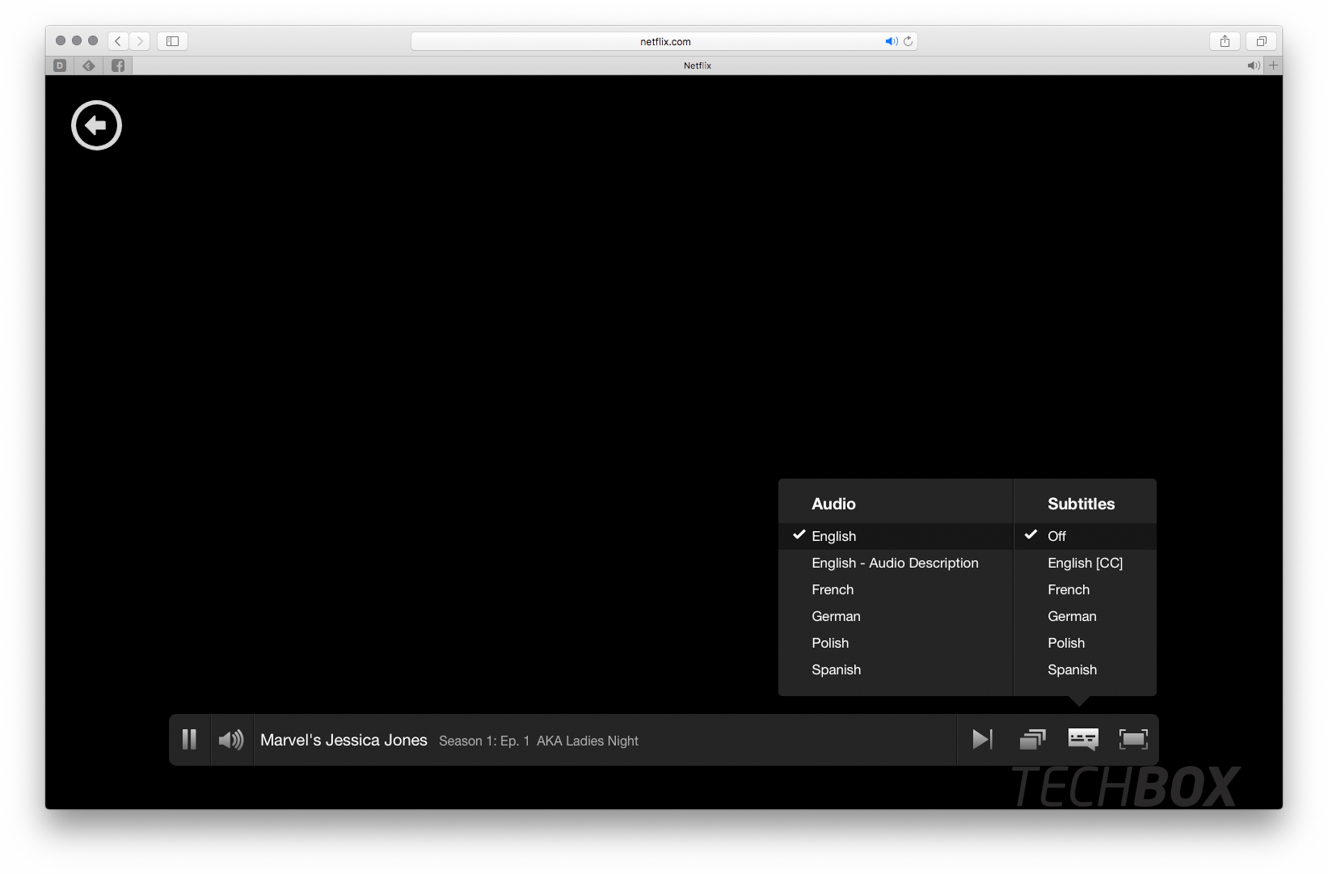
Task: Reload the page in Safari
Action: (x=908, y=41)
